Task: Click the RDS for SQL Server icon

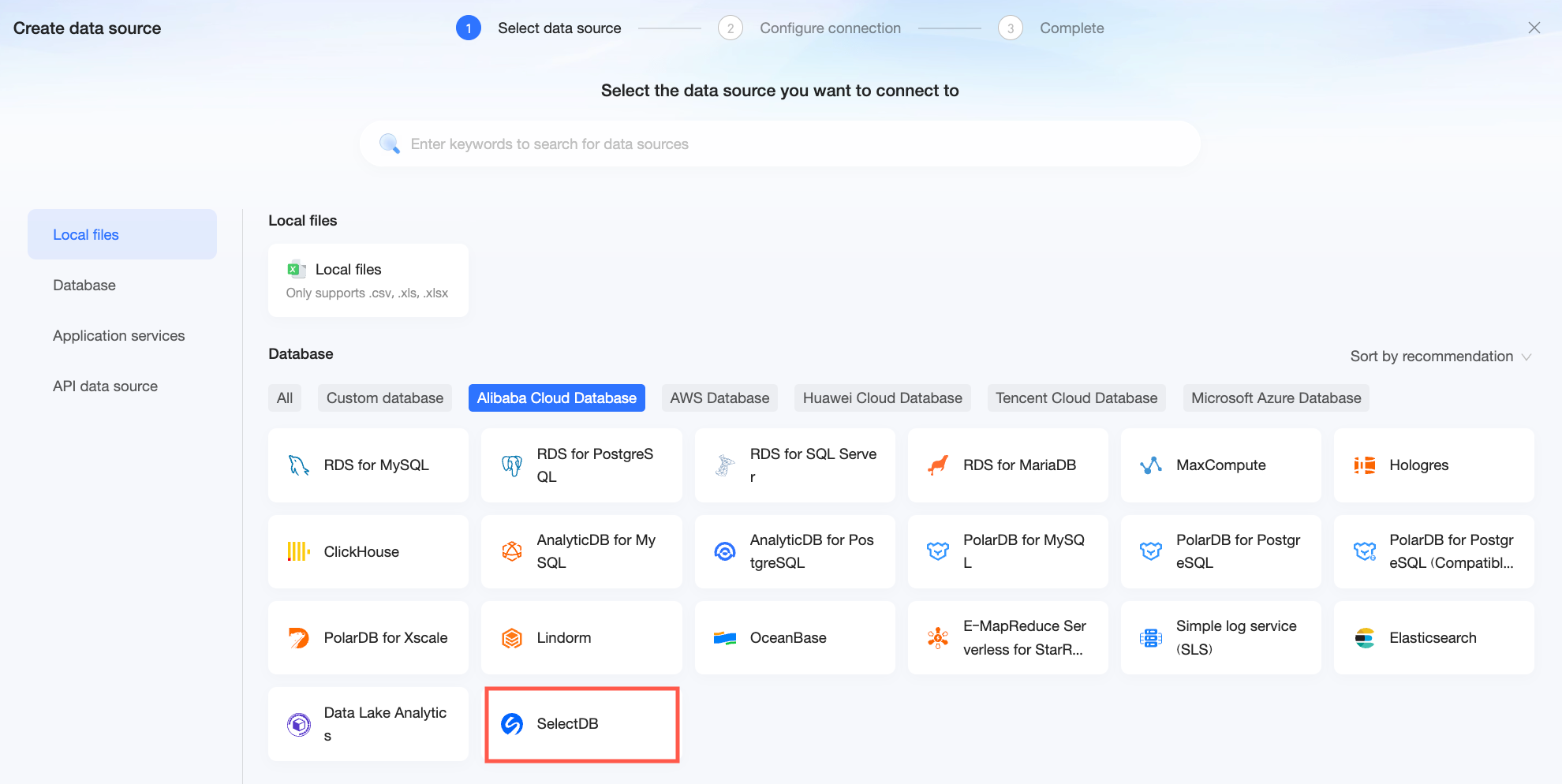Action: [x=725, y=465]
